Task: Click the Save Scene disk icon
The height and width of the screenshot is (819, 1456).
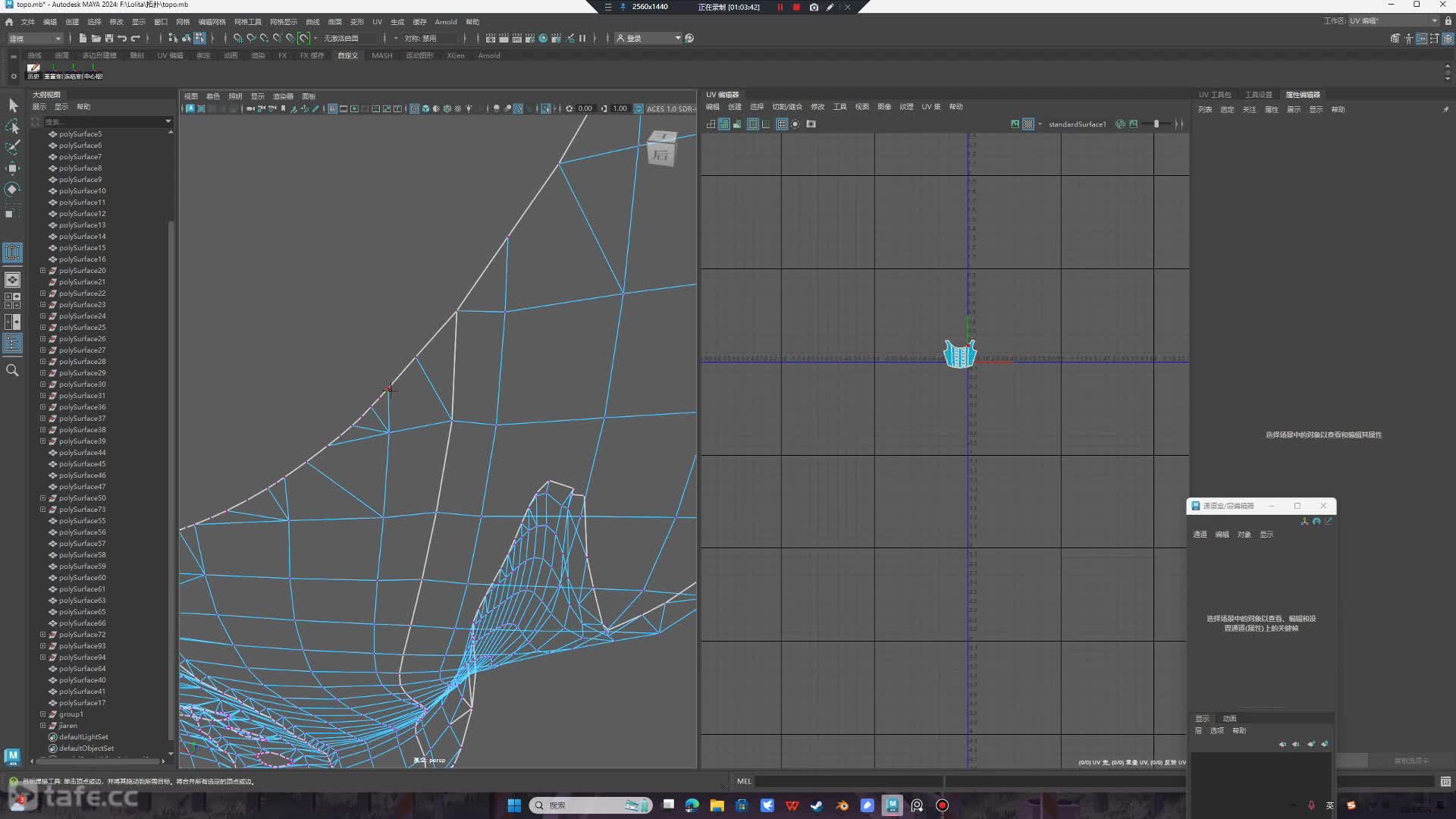Action: tap(109, 38)
